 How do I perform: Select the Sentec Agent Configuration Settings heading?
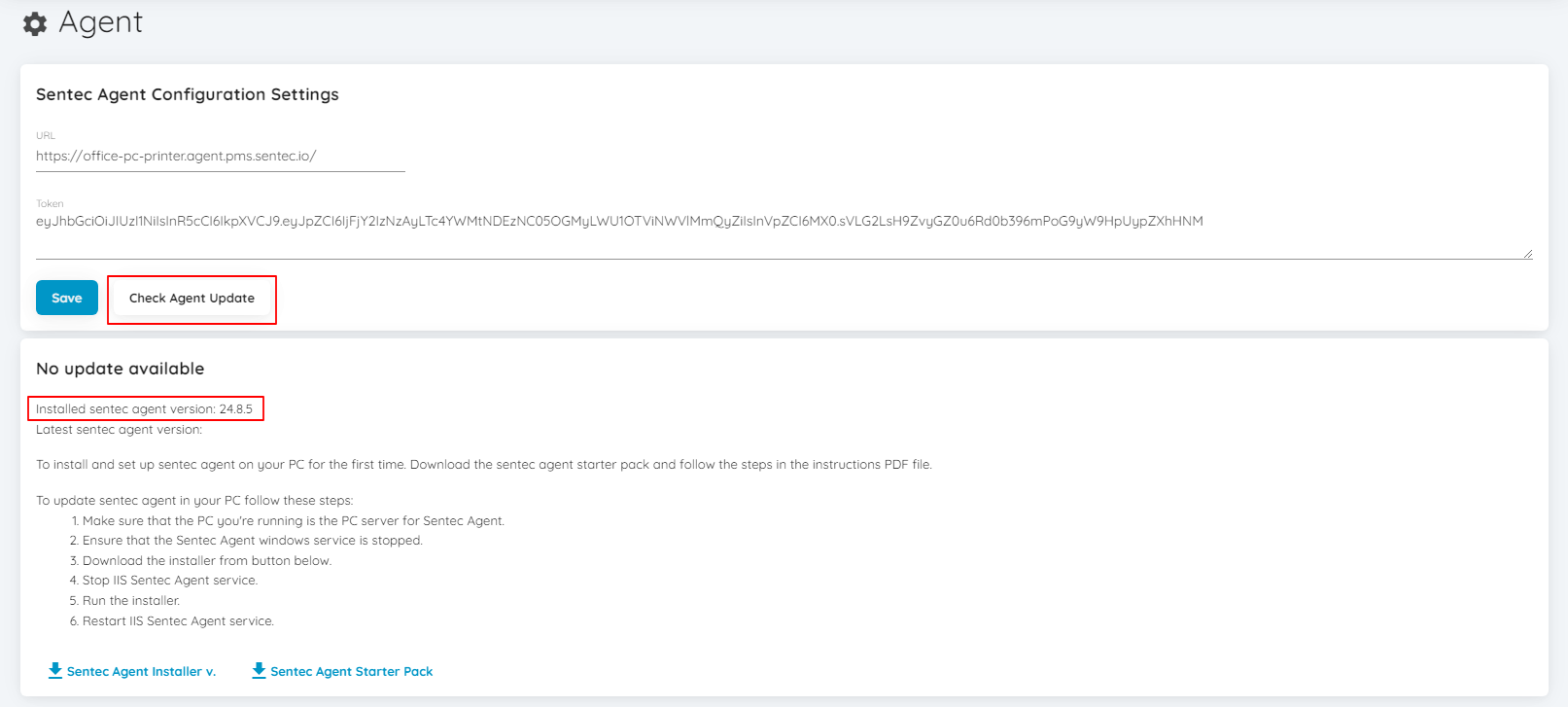(x=188, y=94)
